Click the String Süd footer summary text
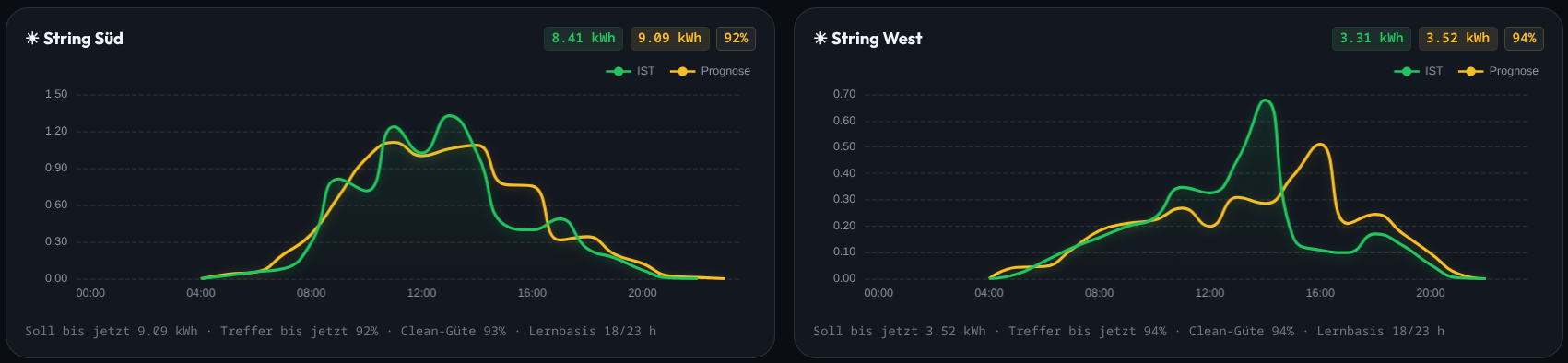Viewport: 1568px width, 363px height. 341,331
